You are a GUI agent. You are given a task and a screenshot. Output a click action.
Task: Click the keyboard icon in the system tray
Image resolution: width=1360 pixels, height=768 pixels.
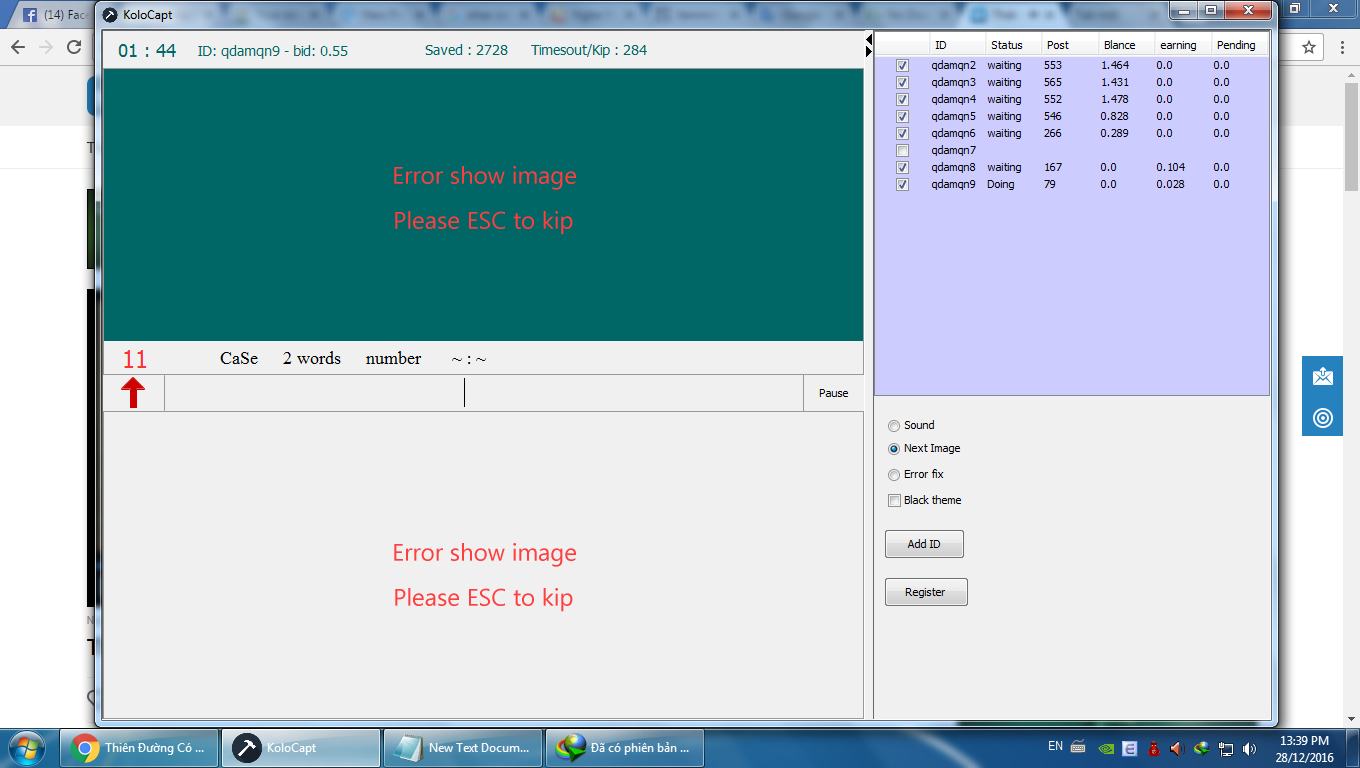[x=1078, y=747]
